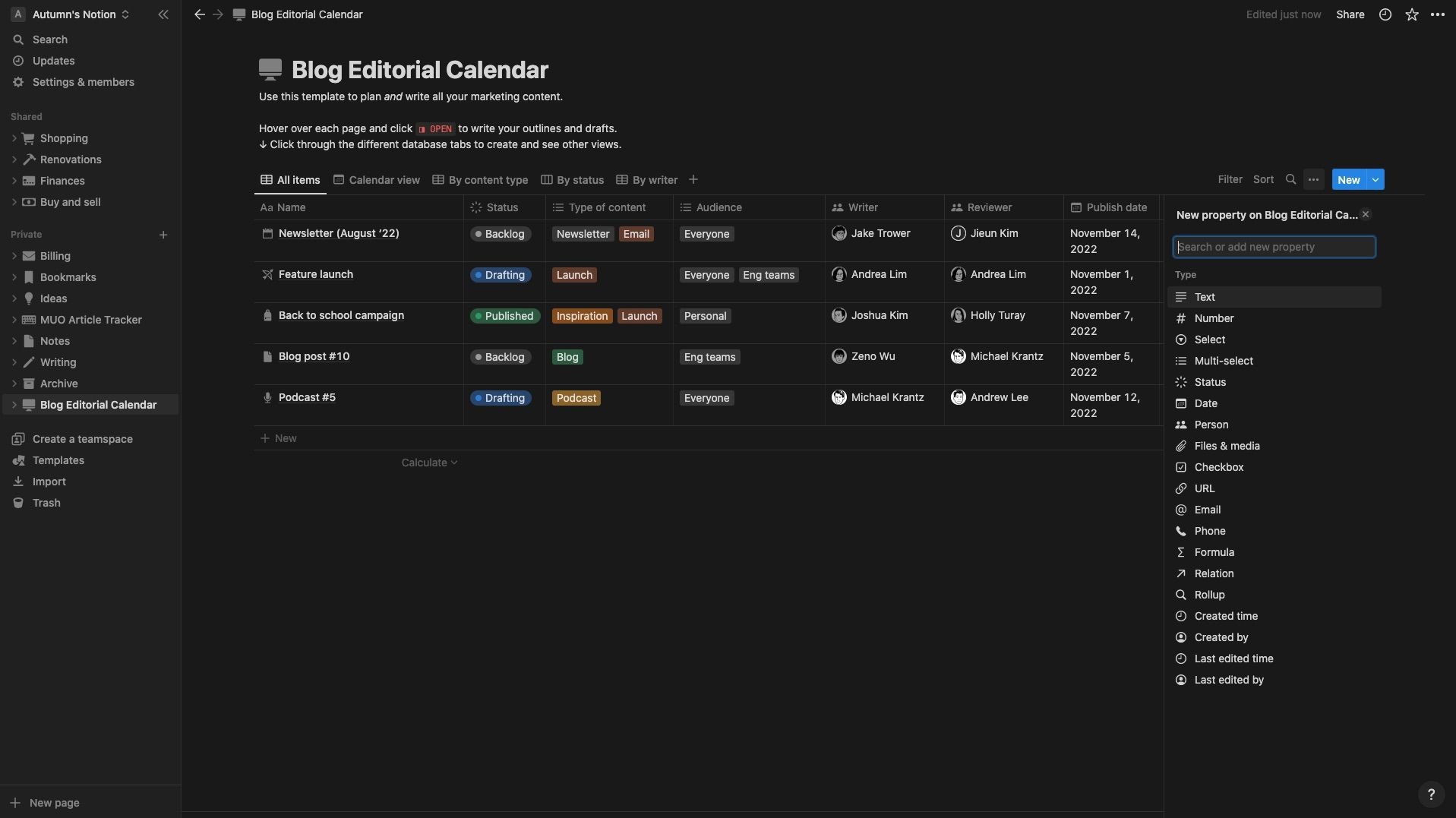Expand the Shopping page tree
This screenshot has width=1456, height=818.
pos(14,138)
